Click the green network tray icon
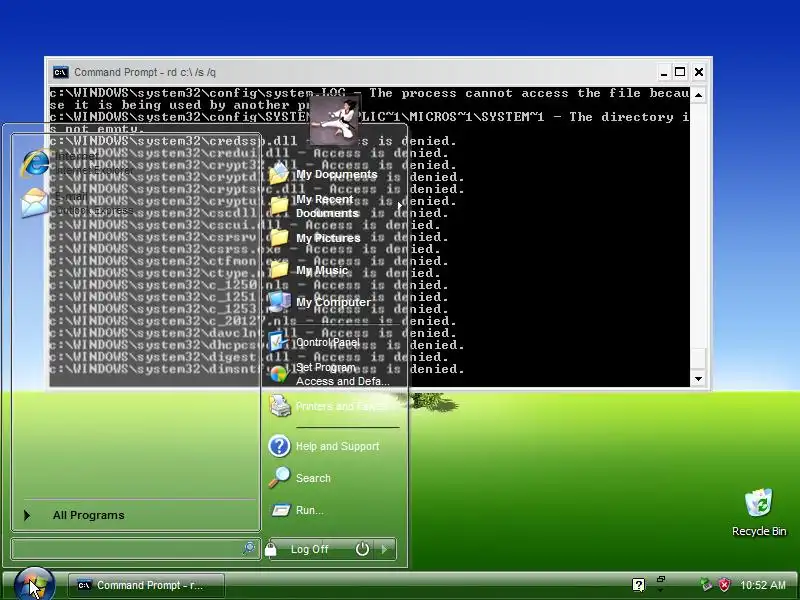Image resolution: width=800 pixels, height=600 pixels. coord(706,585)
